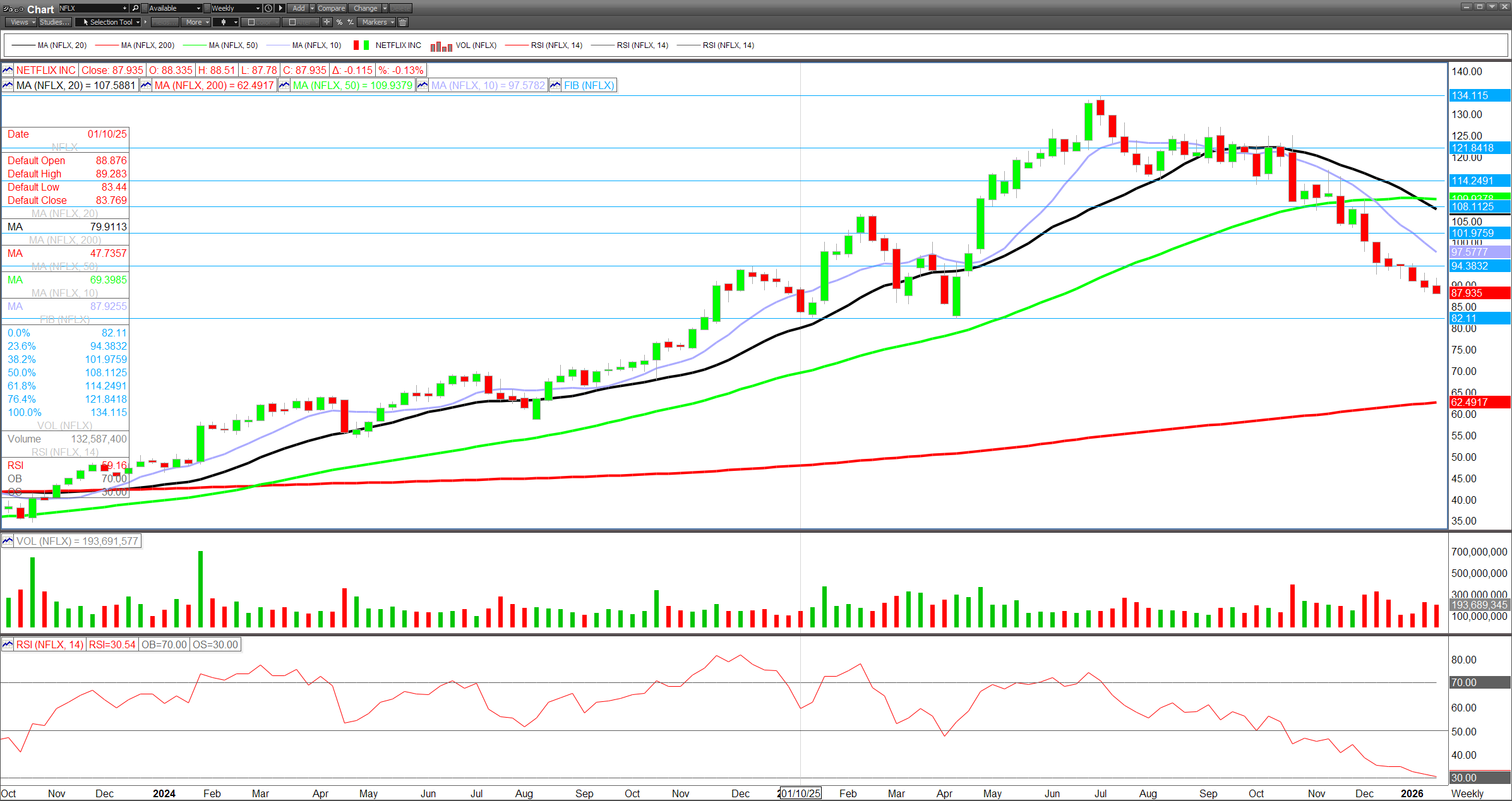Screen dimensions: 1512x801
Task: Click the Studies... button
Action: (54, 22)
